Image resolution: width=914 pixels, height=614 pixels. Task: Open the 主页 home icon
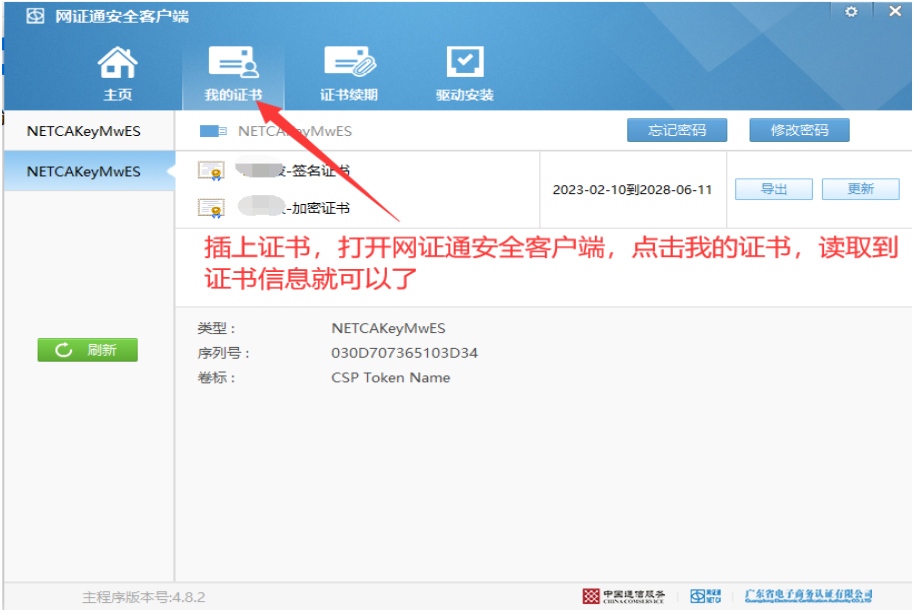[x=117, y=65]
